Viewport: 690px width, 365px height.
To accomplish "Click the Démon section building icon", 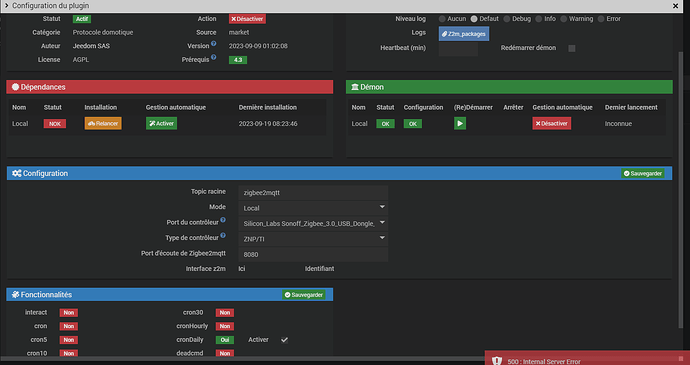I will [355, 87].
